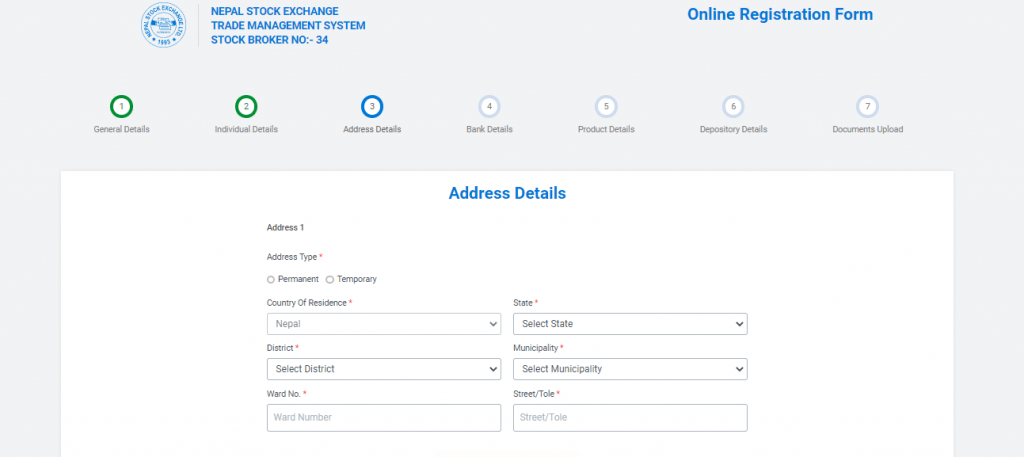Click the Ward No. field label
The image size is (1024, 457).
click(283, 394)
